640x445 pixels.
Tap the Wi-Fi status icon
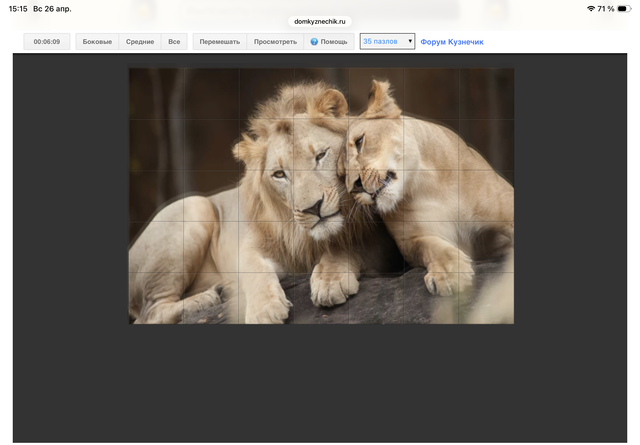coord(590,8)
